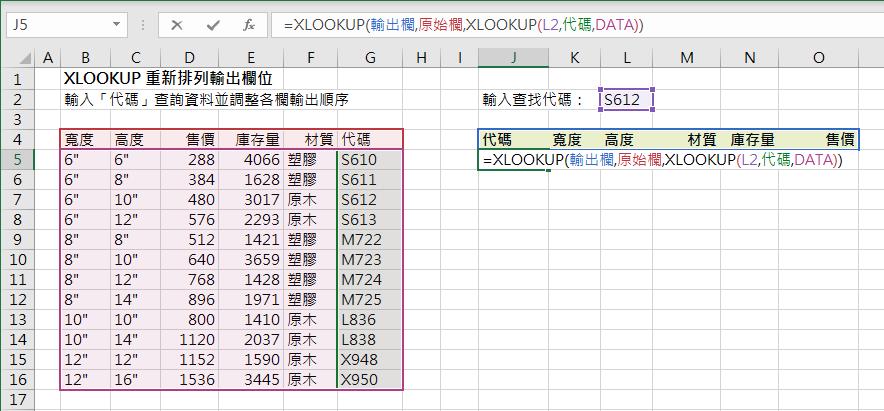The image size is (884, 411).
Task: Click code cell L836
Action: (x=370, y=320)
